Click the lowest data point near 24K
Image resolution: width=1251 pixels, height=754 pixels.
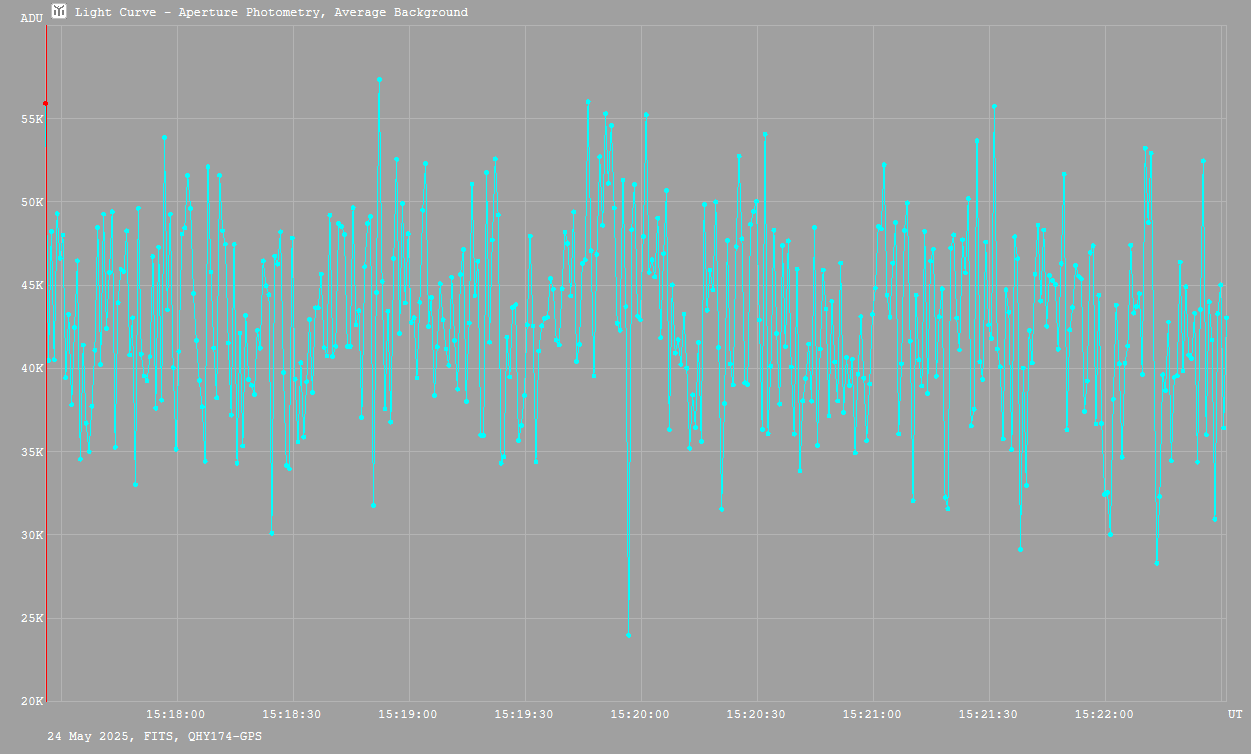click(628, 635)
